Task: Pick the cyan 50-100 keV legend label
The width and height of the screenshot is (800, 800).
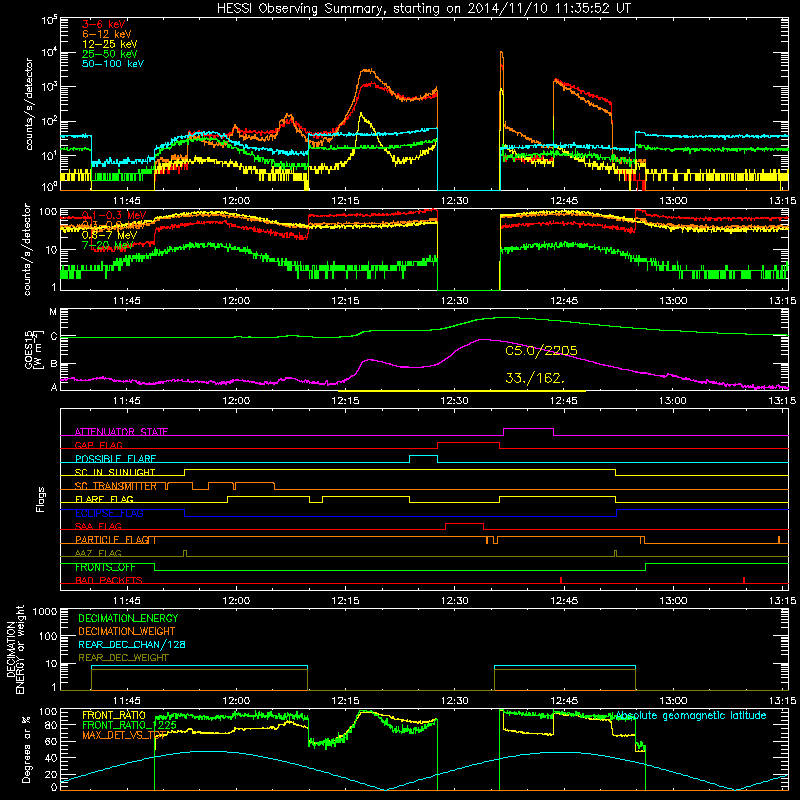Action: click(x=113, y=64)
